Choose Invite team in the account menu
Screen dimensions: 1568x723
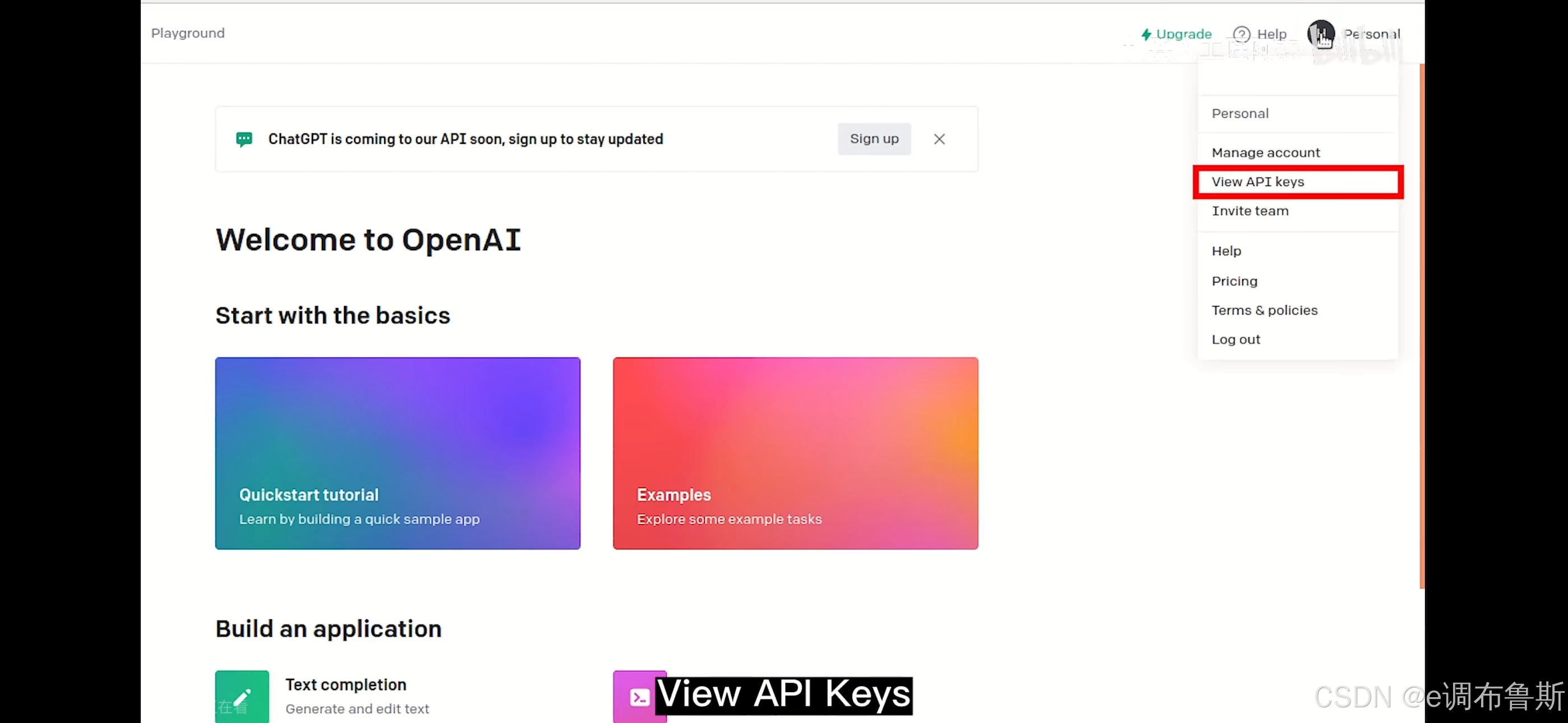click(1249, 211)
